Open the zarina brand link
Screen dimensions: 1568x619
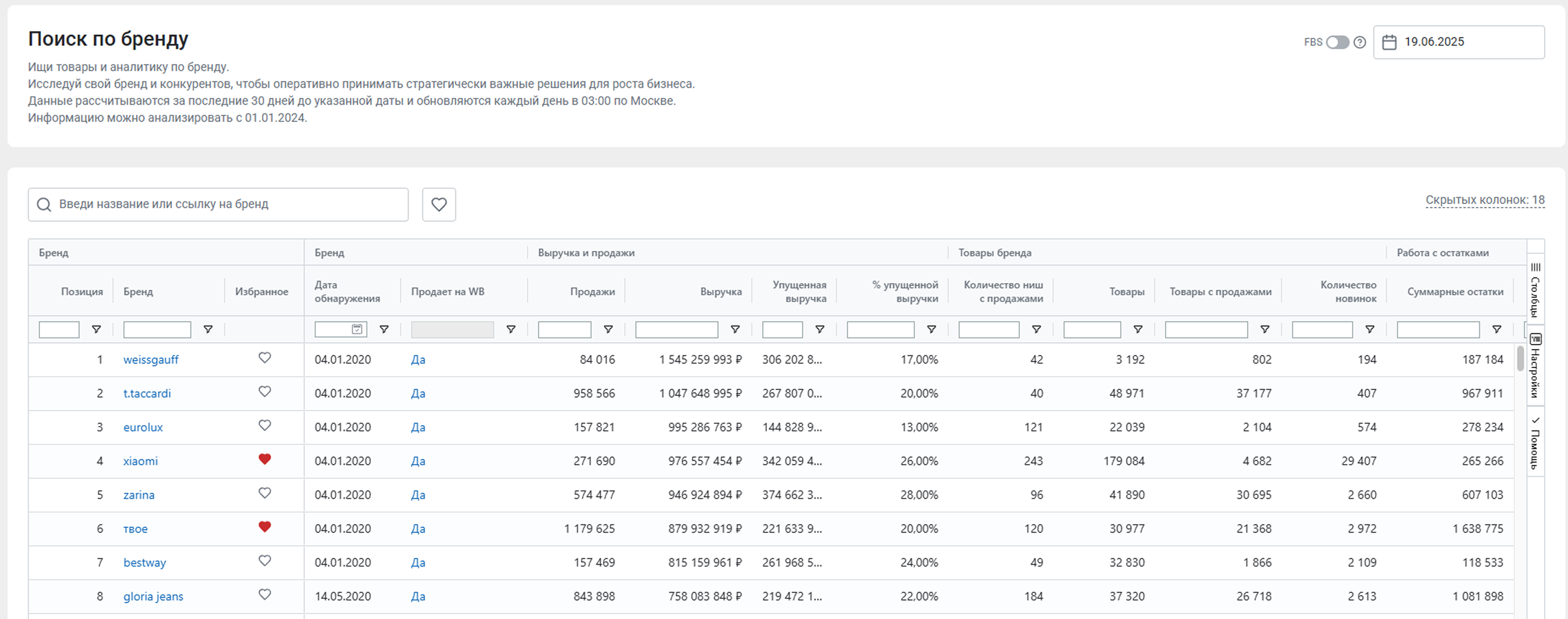coord(139,495)
